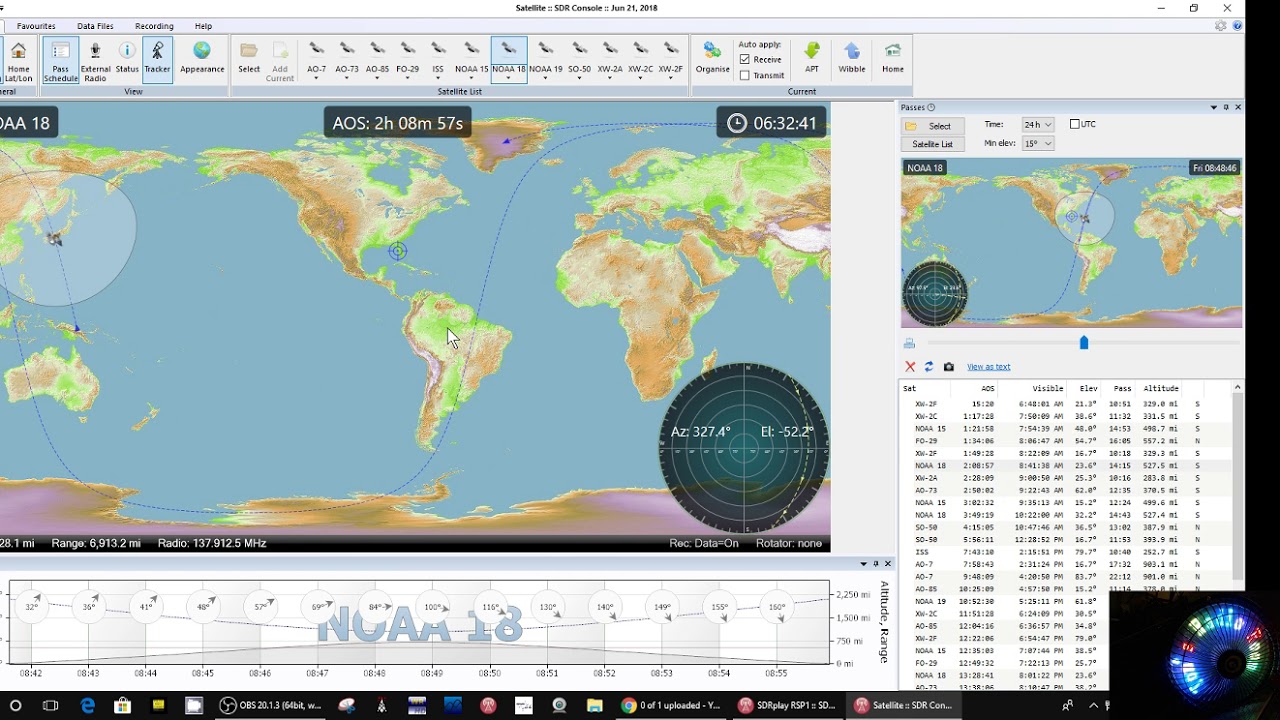Print passes with printer icon

pos(909,343)
